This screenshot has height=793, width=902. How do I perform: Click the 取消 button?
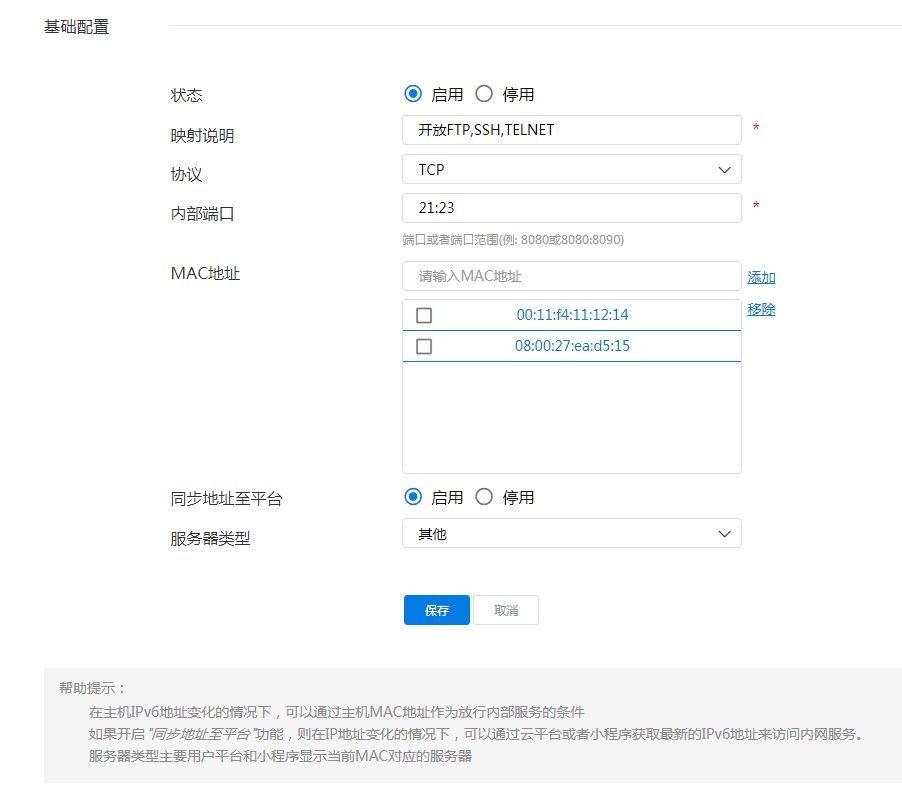506,610
